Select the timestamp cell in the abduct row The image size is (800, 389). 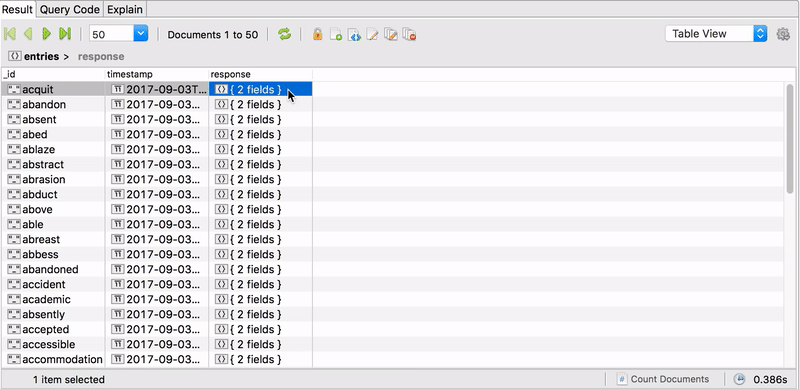157,194
